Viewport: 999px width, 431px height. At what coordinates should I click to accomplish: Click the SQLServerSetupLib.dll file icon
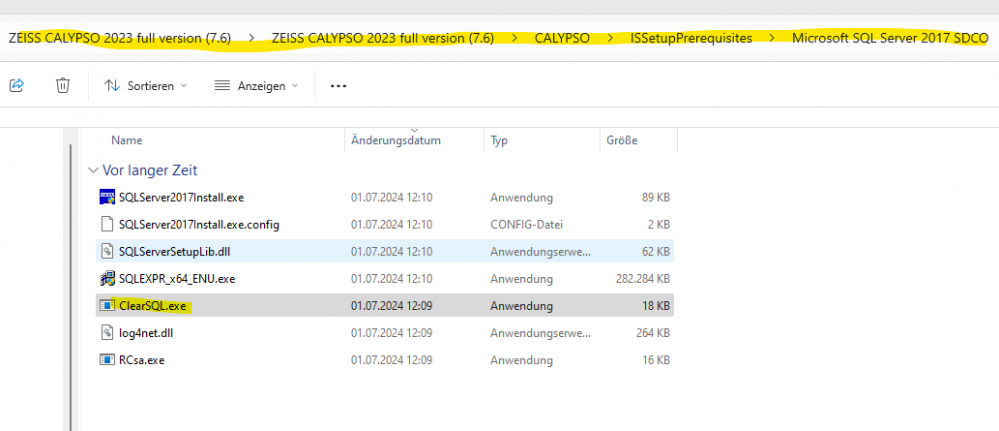107,251
